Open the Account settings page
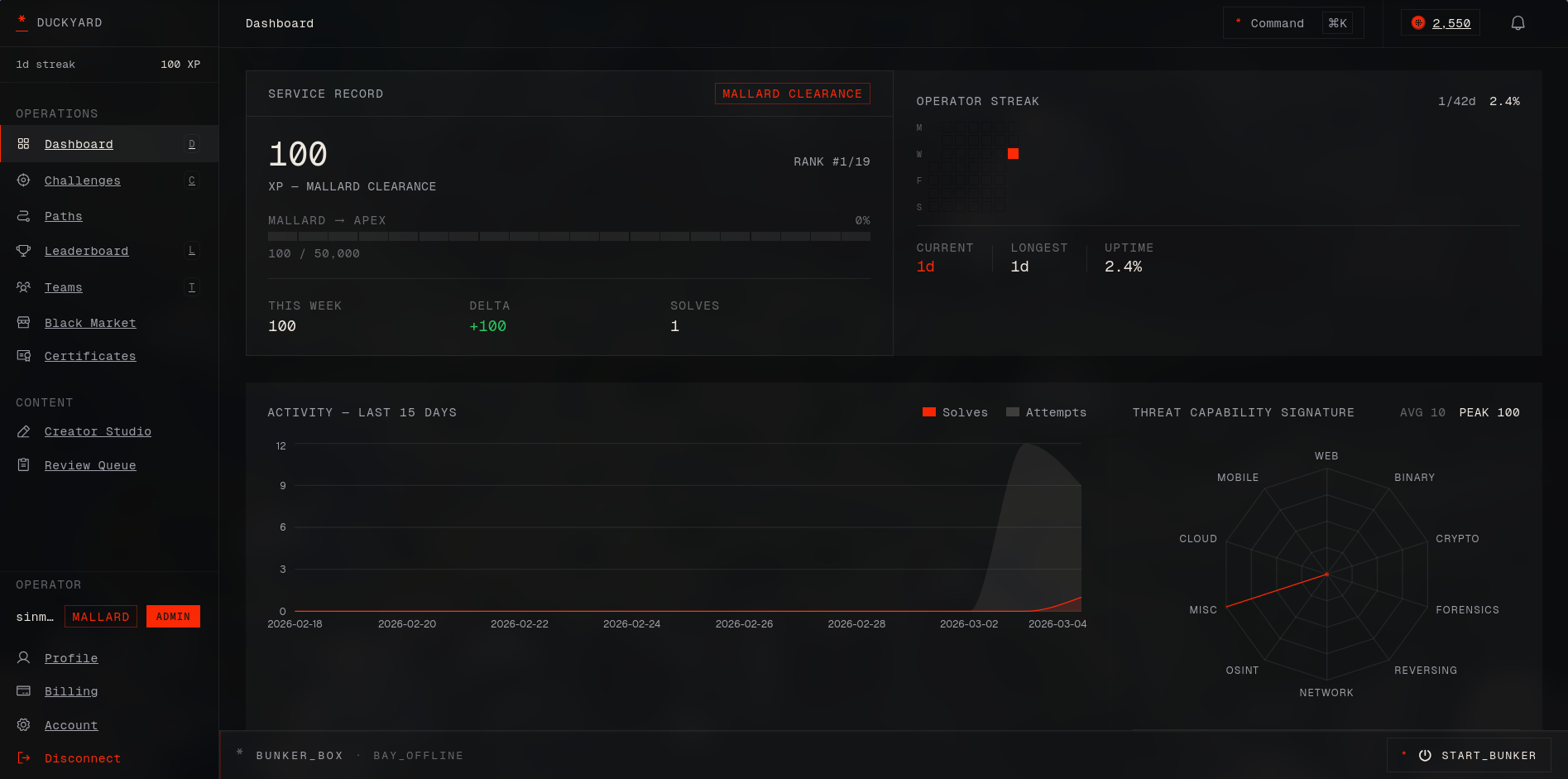The height and width of the screenshot is (779, 1568). (x=71, y=725)
